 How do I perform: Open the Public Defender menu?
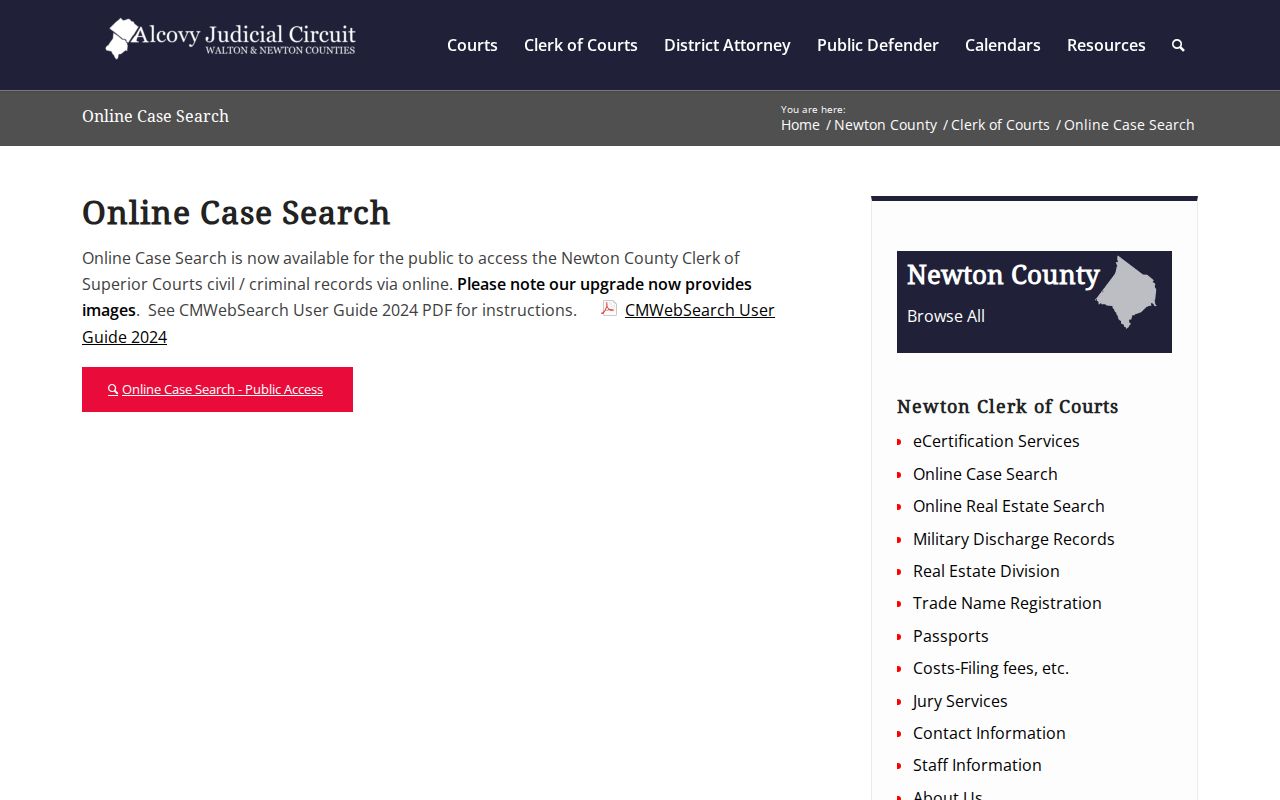(878, 45)
